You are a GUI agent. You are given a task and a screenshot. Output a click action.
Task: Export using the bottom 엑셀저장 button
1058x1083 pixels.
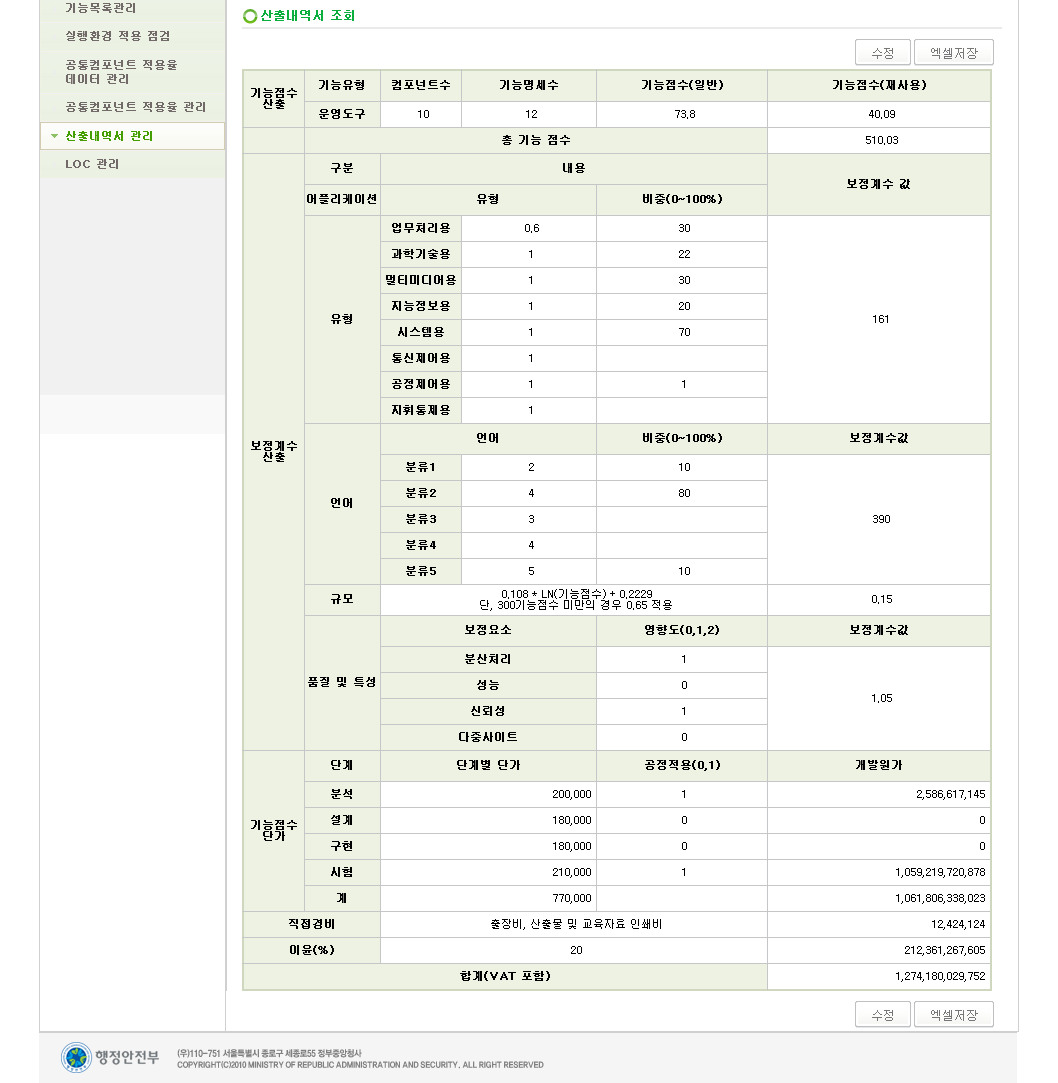point(953,1014)
